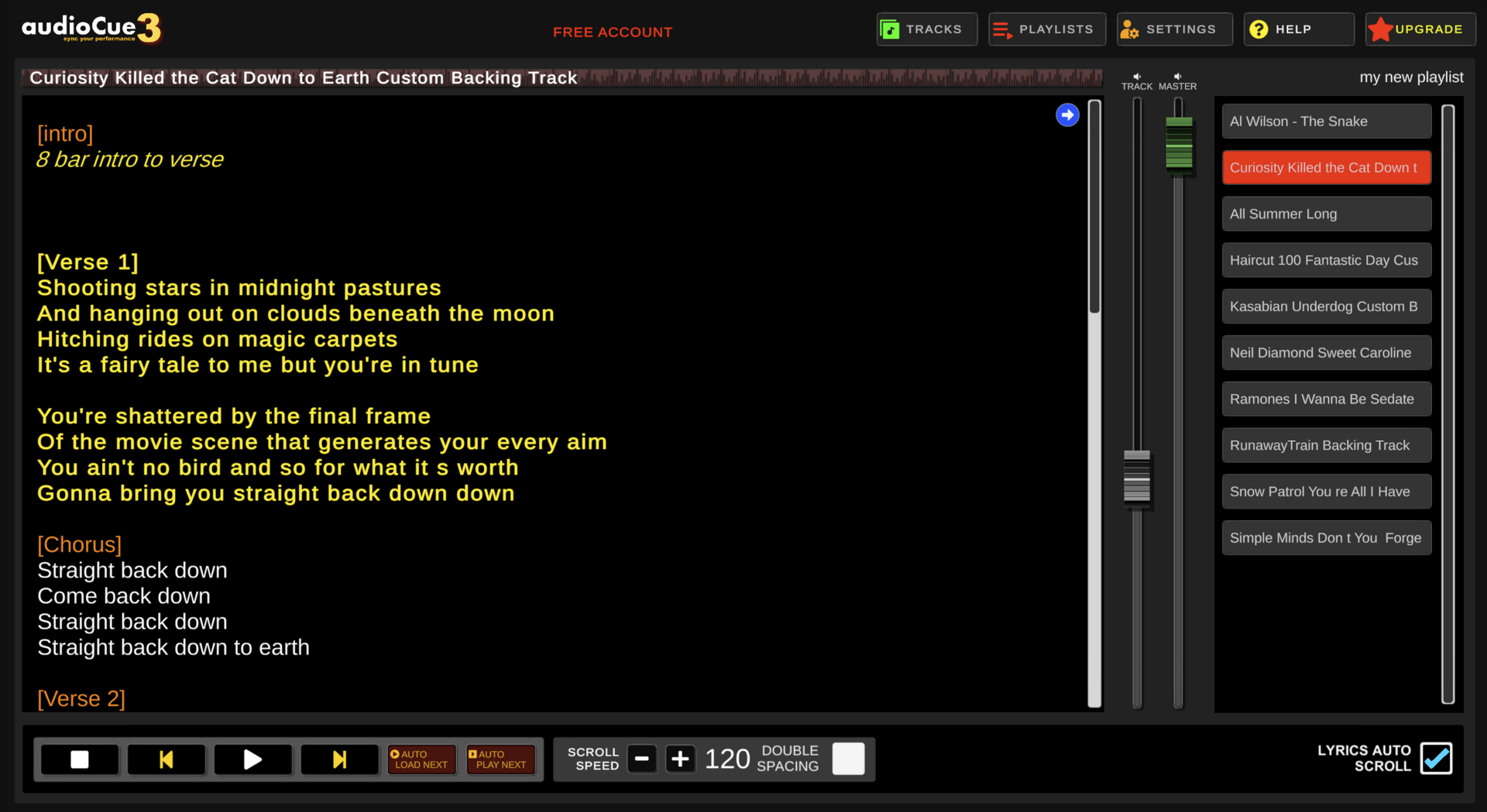
Task: Mute the Master channel speaker icon
Action: pos(1177,77)
